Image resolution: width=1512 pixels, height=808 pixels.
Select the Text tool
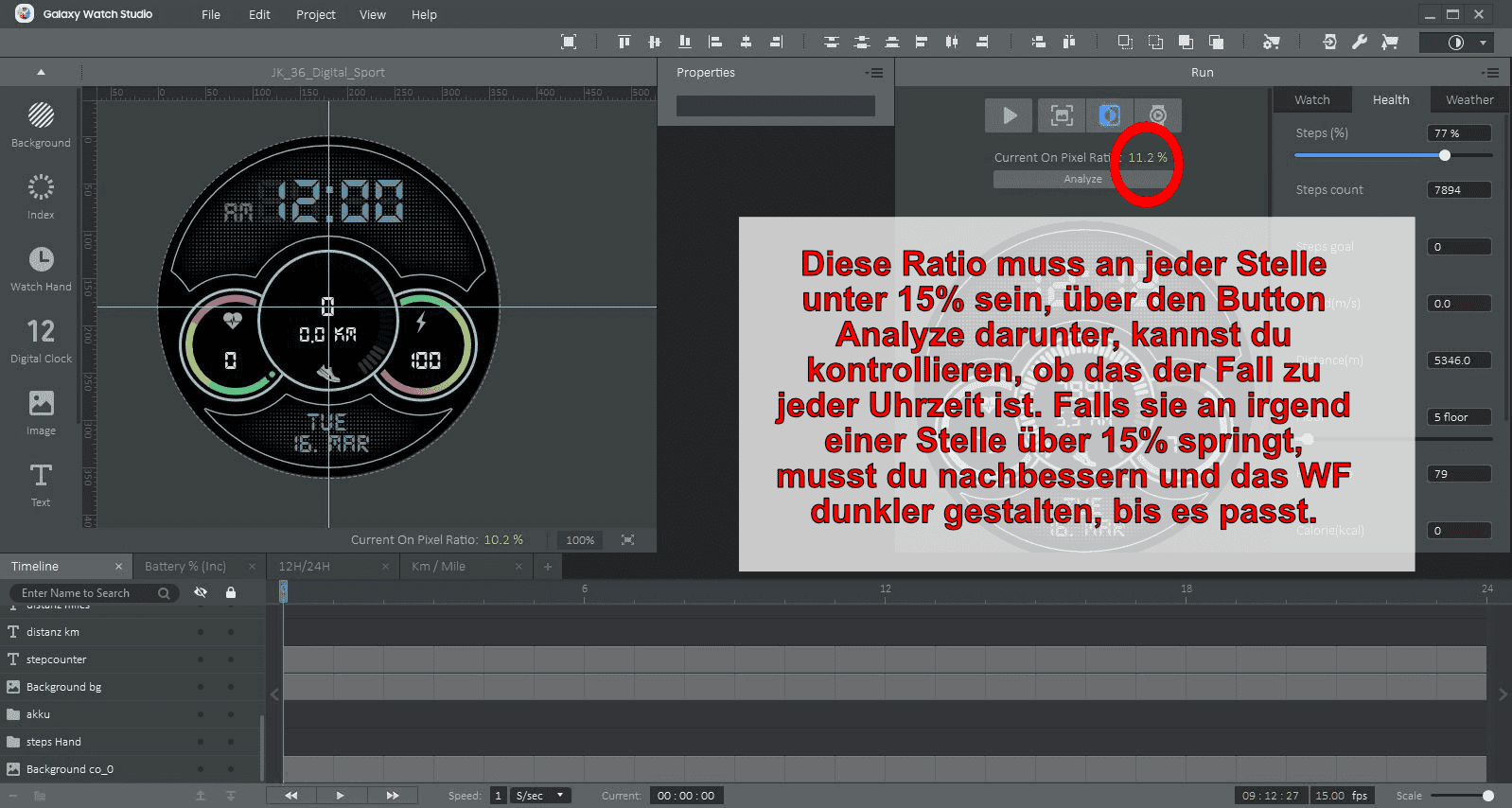(41, 484)
